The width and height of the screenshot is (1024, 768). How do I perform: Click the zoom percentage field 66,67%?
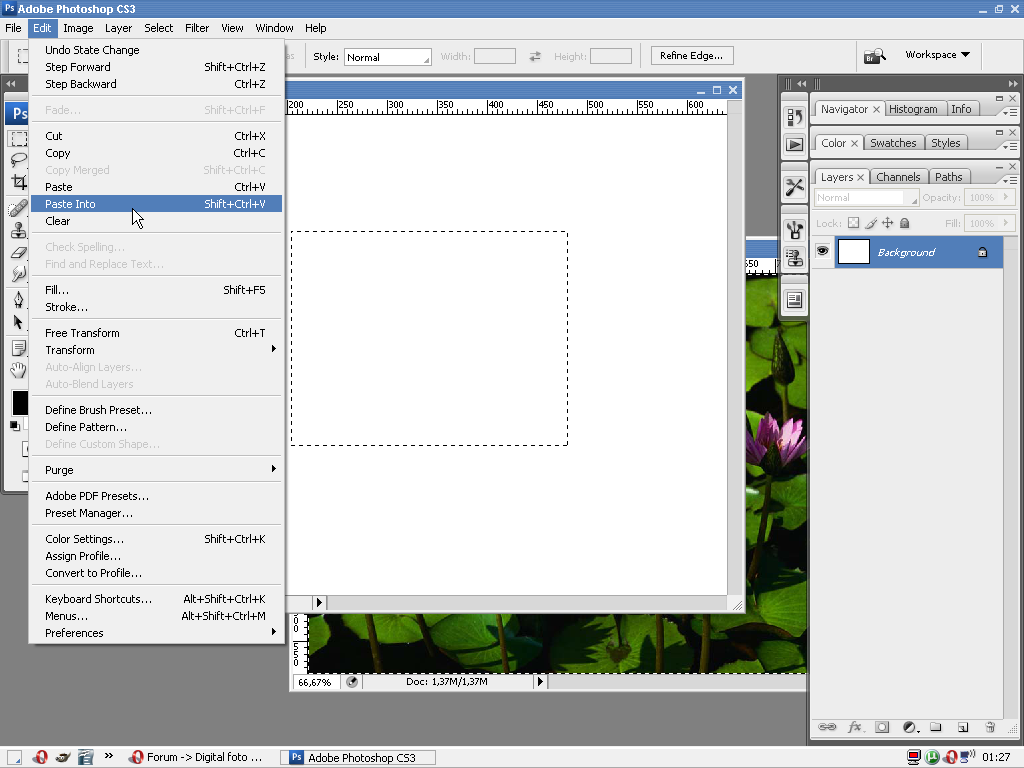point(315,682)
